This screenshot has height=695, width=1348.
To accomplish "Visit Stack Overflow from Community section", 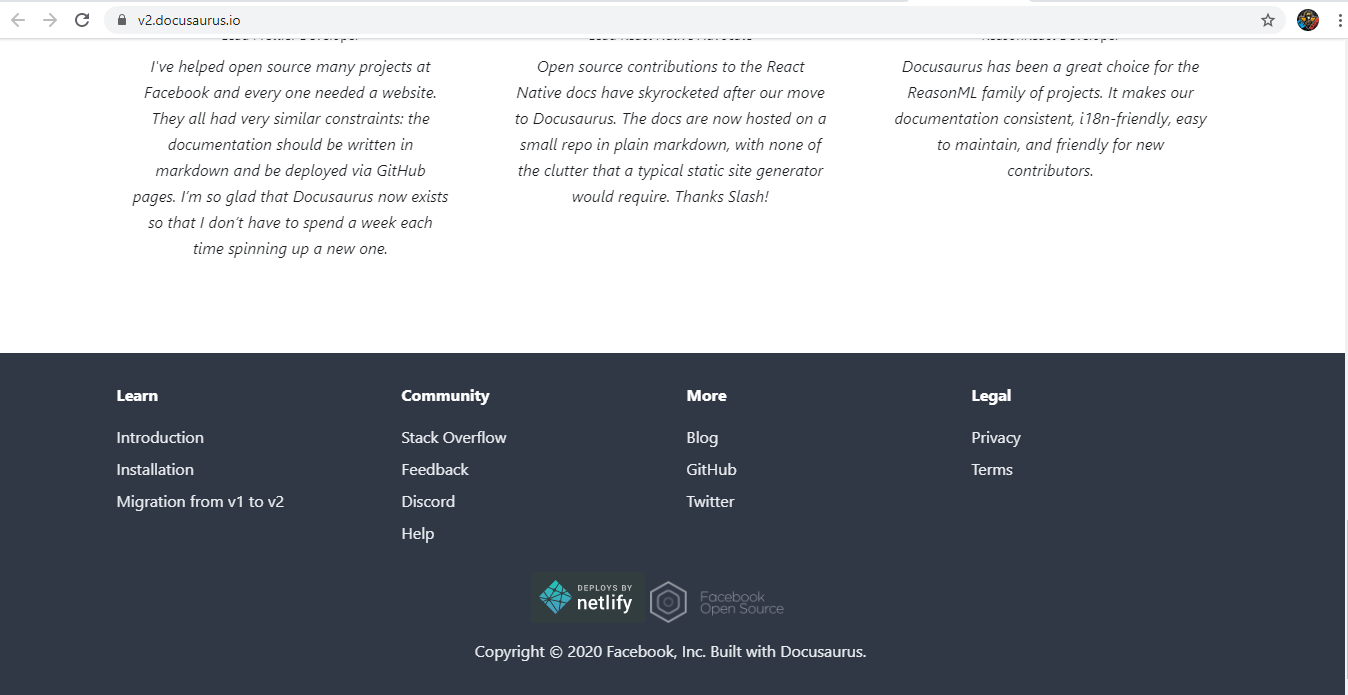I will click(x=453, y=437).
